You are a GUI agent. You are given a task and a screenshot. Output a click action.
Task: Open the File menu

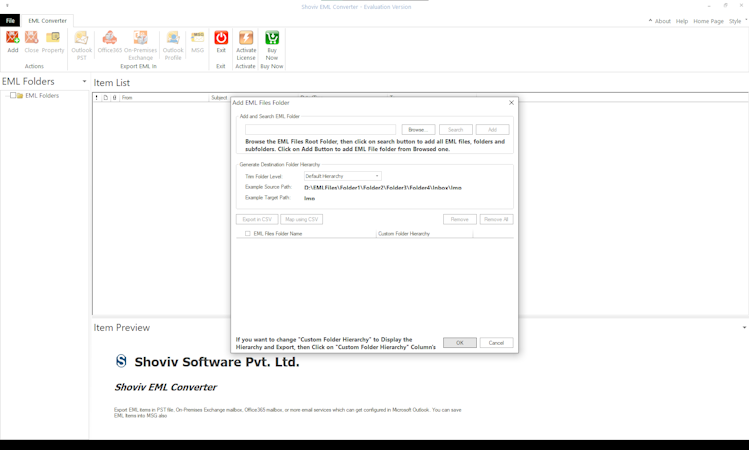tap(10, 21)
